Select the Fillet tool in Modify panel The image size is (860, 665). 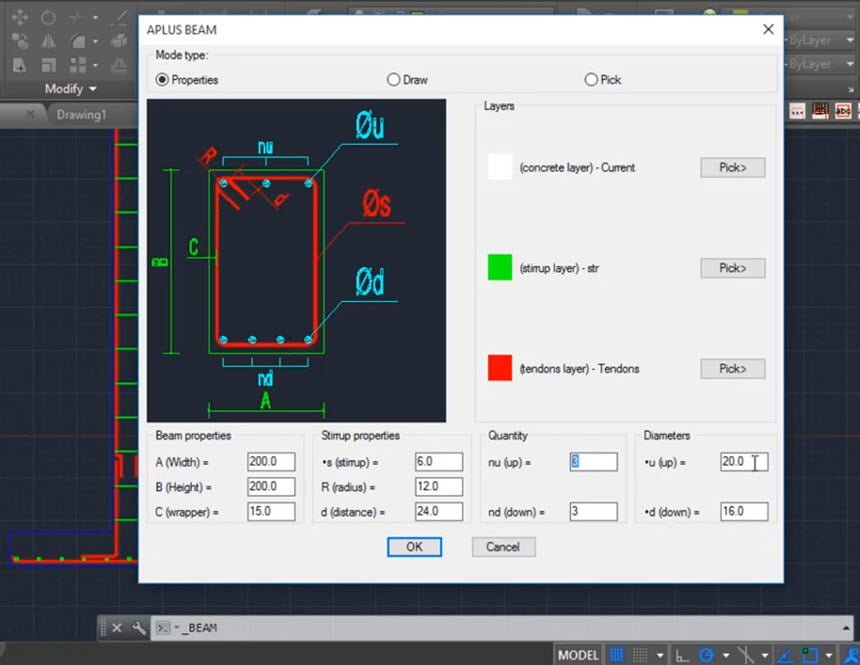tap(77, 41)
